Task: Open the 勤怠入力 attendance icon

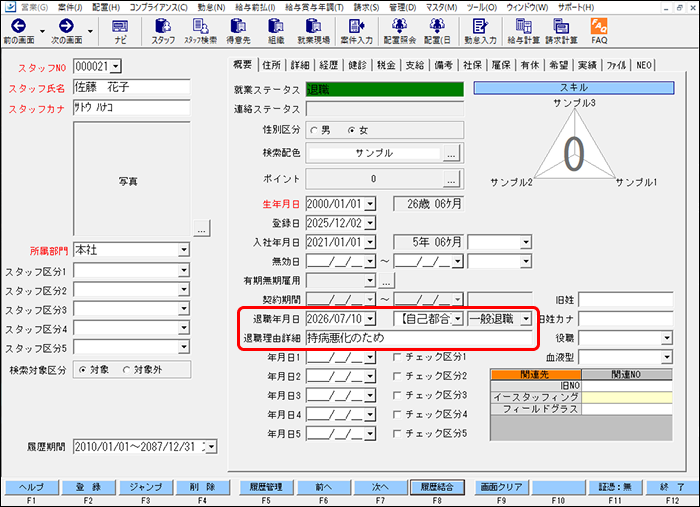Action: [480, 31]
